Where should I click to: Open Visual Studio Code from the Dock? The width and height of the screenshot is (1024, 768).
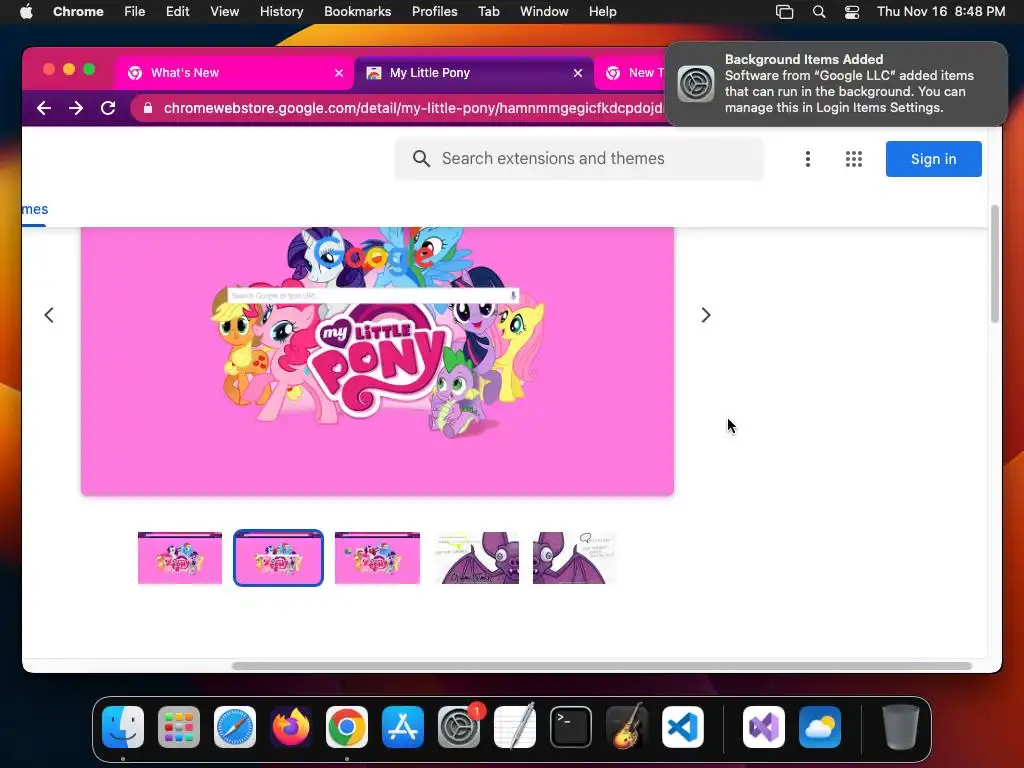pyautogui.click(x=683, y=727)
